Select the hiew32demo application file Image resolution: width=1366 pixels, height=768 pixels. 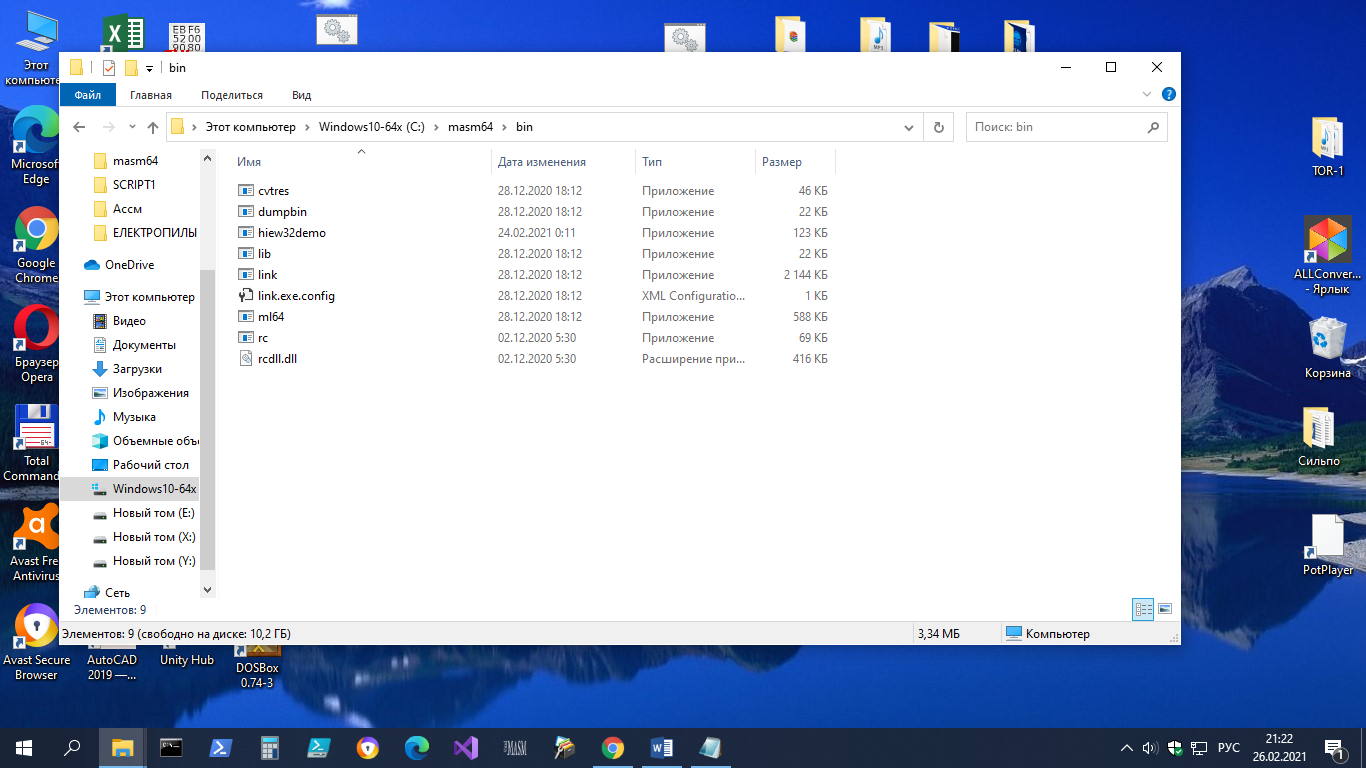291,233
